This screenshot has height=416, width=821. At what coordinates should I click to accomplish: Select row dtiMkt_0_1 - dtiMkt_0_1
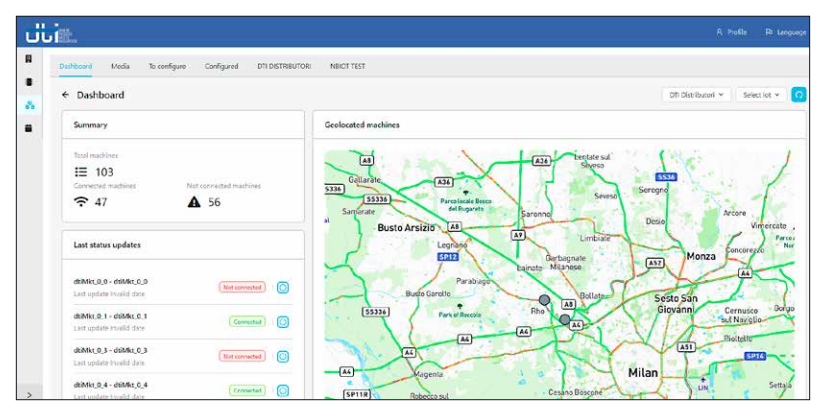(182, 322)
